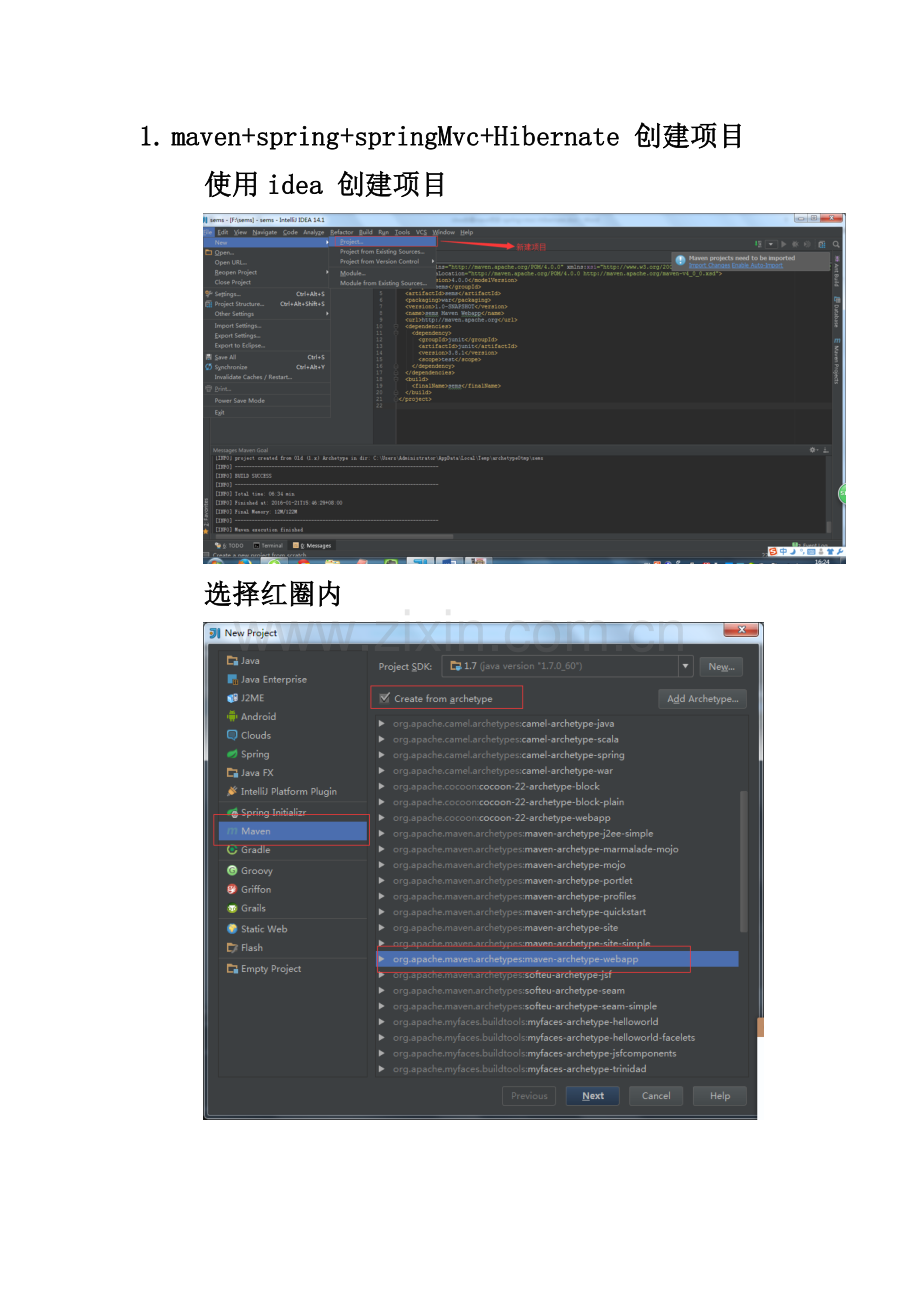Click the Help button in New Project
The width and height of the screenshot is (920, 1302).
coord(720,1096)
